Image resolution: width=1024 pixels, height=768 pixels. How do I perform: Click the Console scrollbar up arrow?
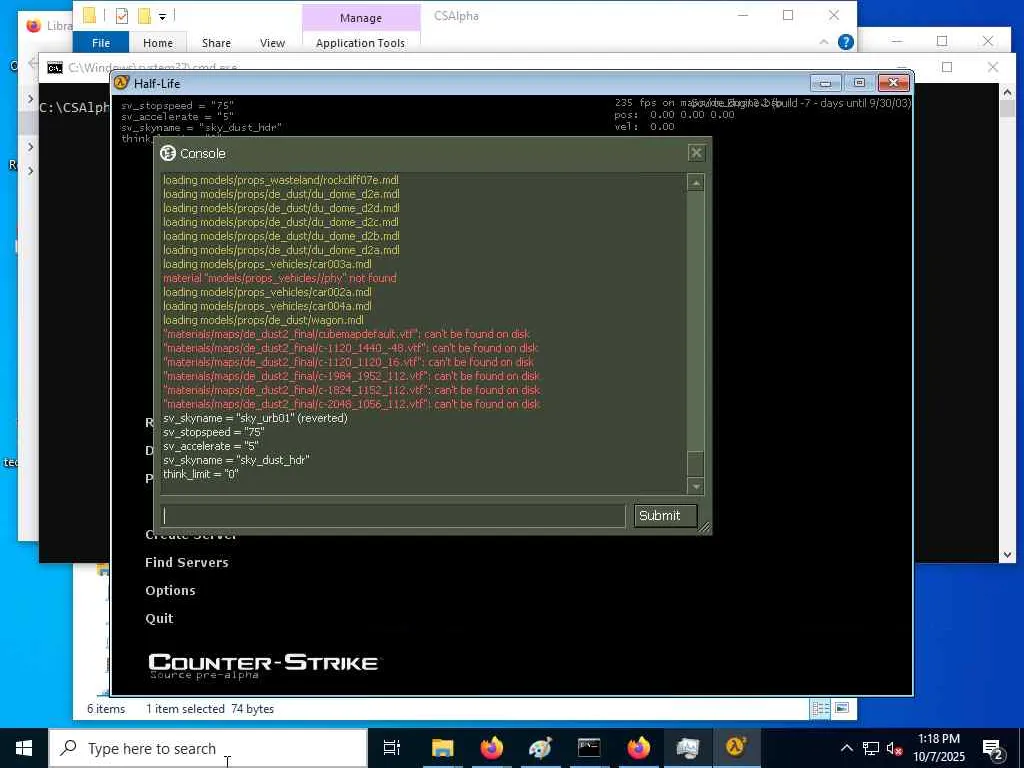tap(696, 183)
